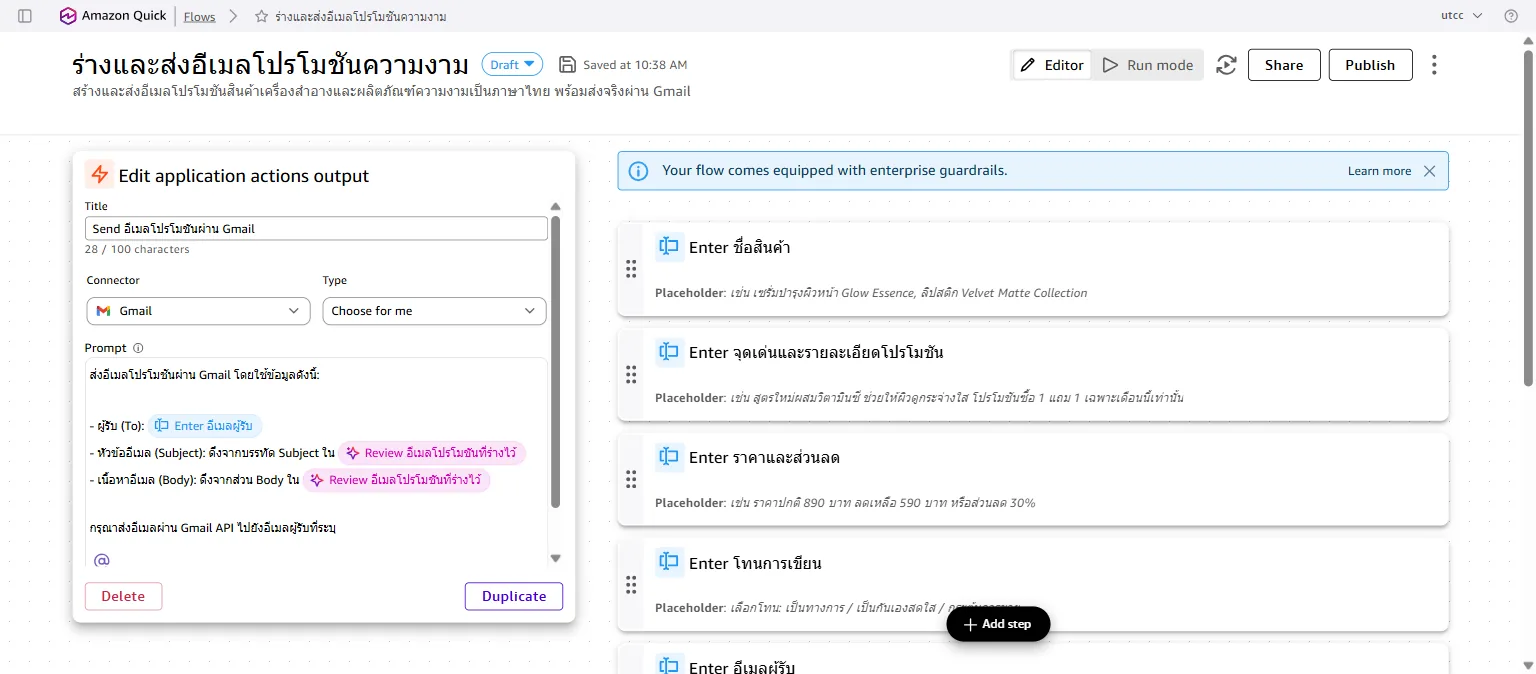Select the 'Enter โทนการเขียน' step title
Image resolution: width=1536 pixels, height=674 pixels.
755,563
